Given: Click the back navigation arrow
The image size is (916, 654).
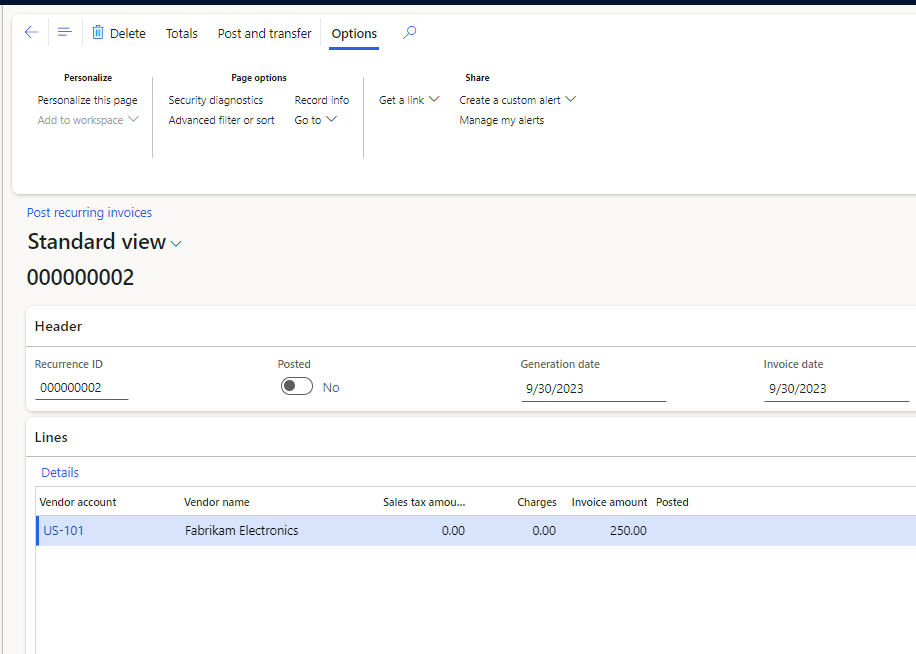Looking at the screenshot, I should (x=31, y=32).
